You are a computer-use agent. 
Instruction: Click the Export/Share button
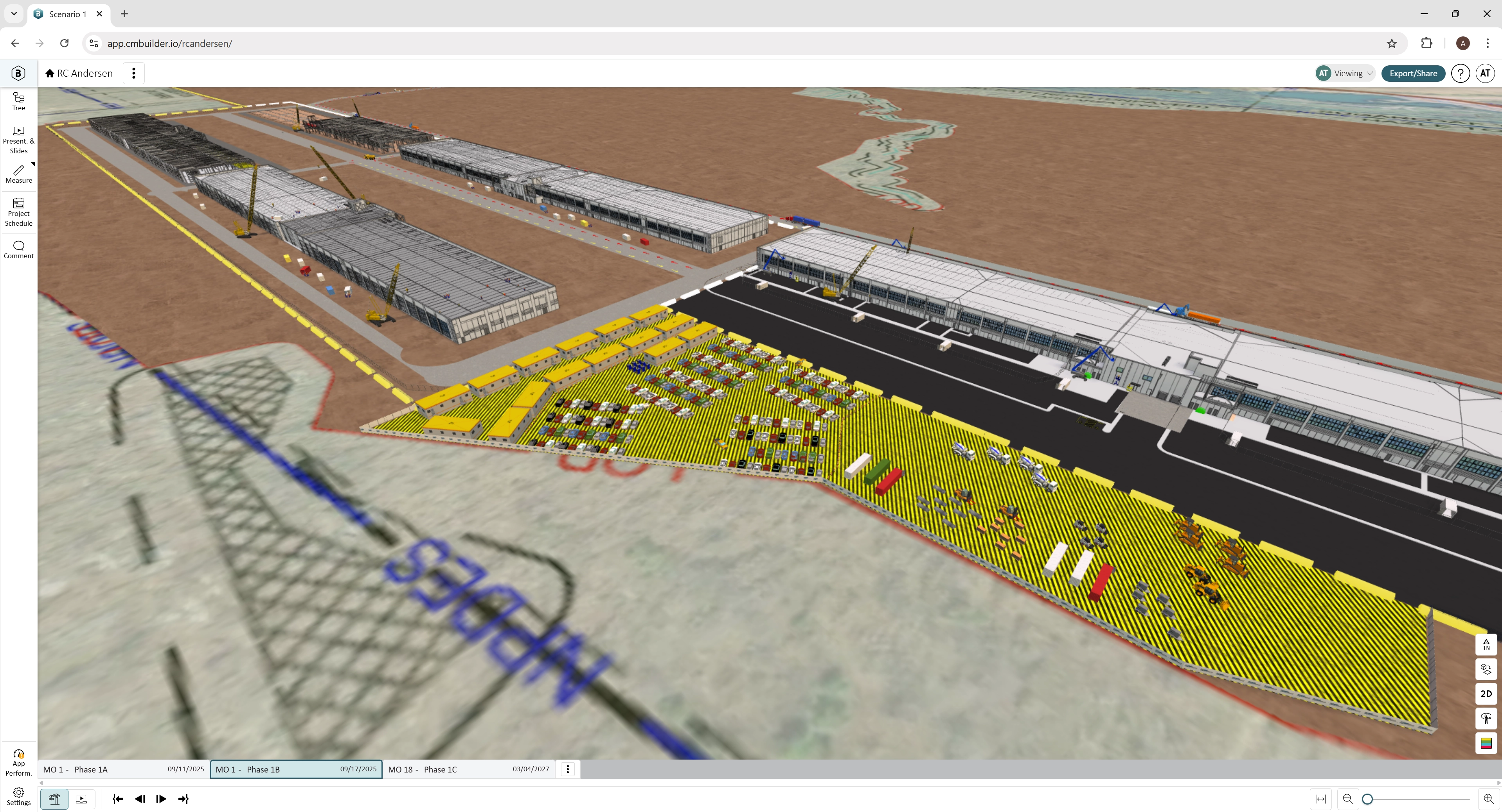click(1413, 73)
